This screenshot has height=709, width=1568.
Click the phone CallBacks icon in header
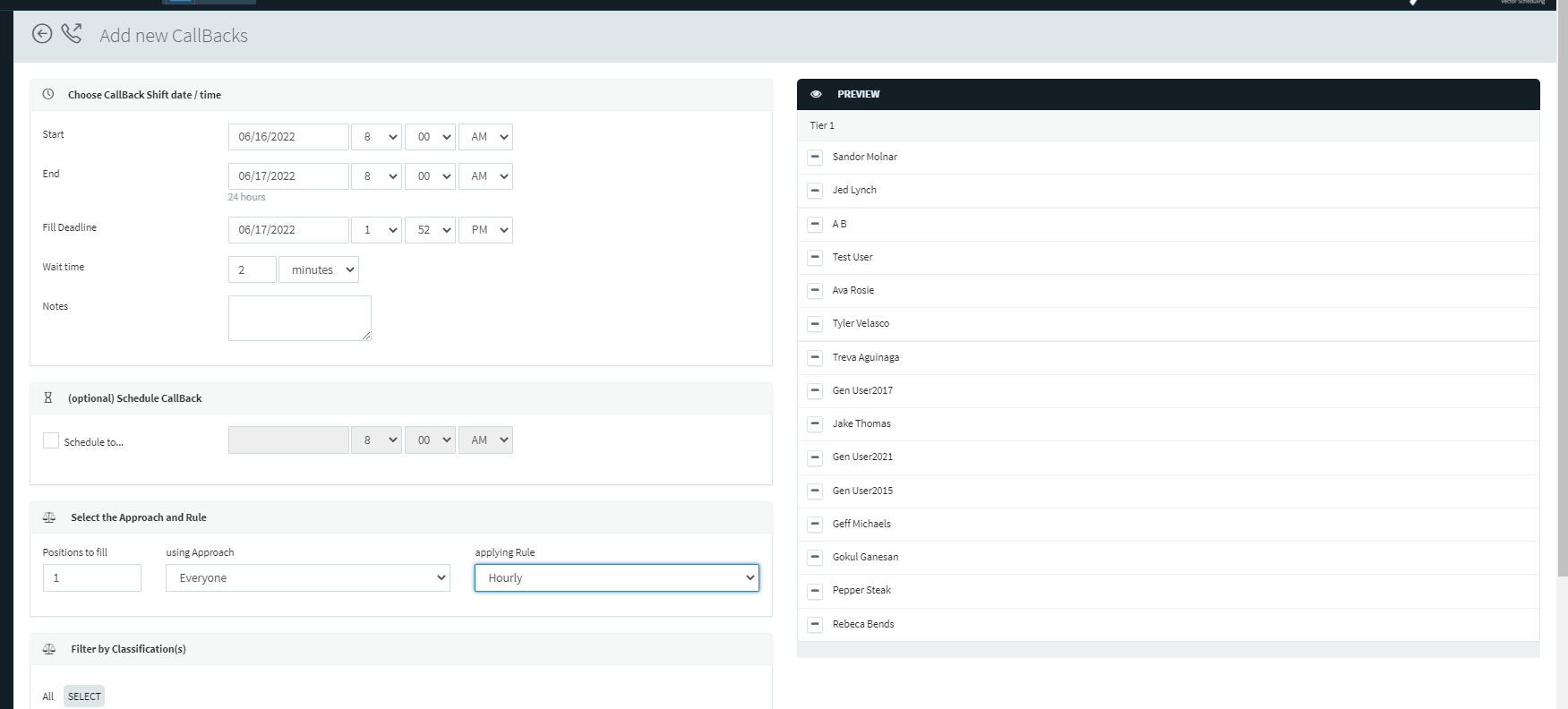(72, 34)
